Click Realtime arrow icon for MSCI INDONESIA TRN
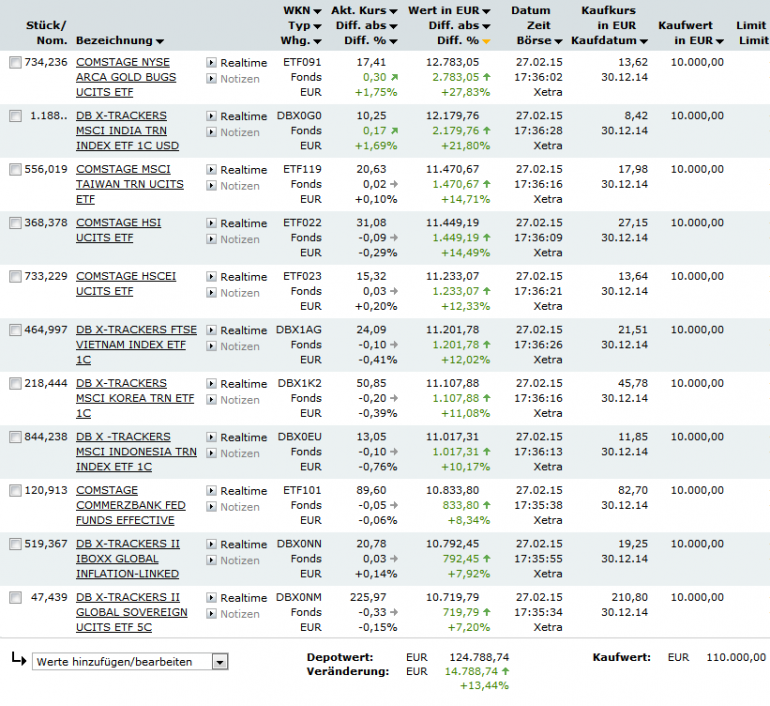 point(211,437)
